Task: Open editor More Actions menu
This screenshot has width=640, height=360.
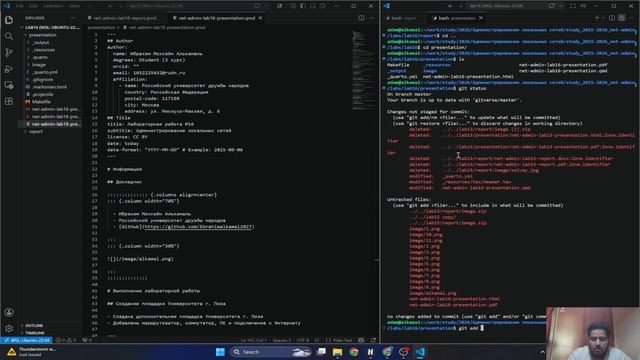Action: (371, 18)
